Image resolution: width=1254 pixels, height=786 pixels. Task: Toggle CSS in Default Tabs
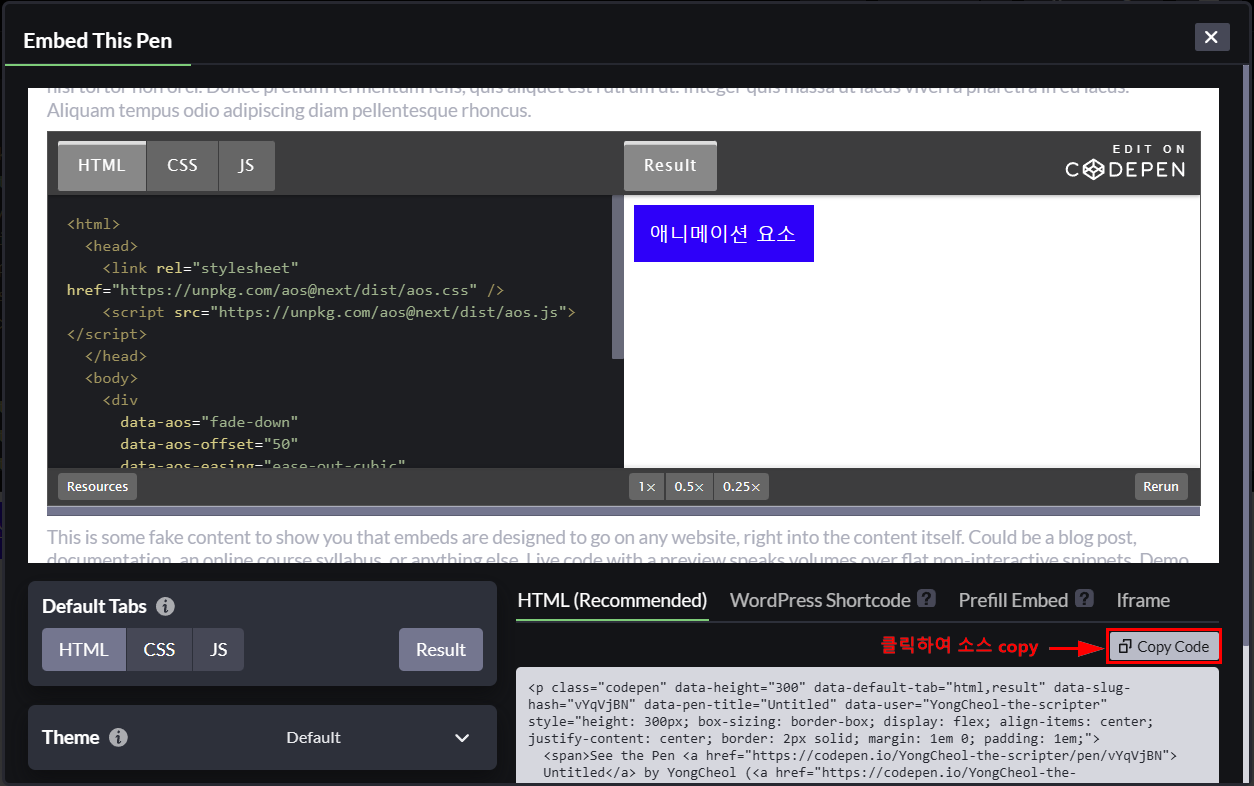pos(159,649)
